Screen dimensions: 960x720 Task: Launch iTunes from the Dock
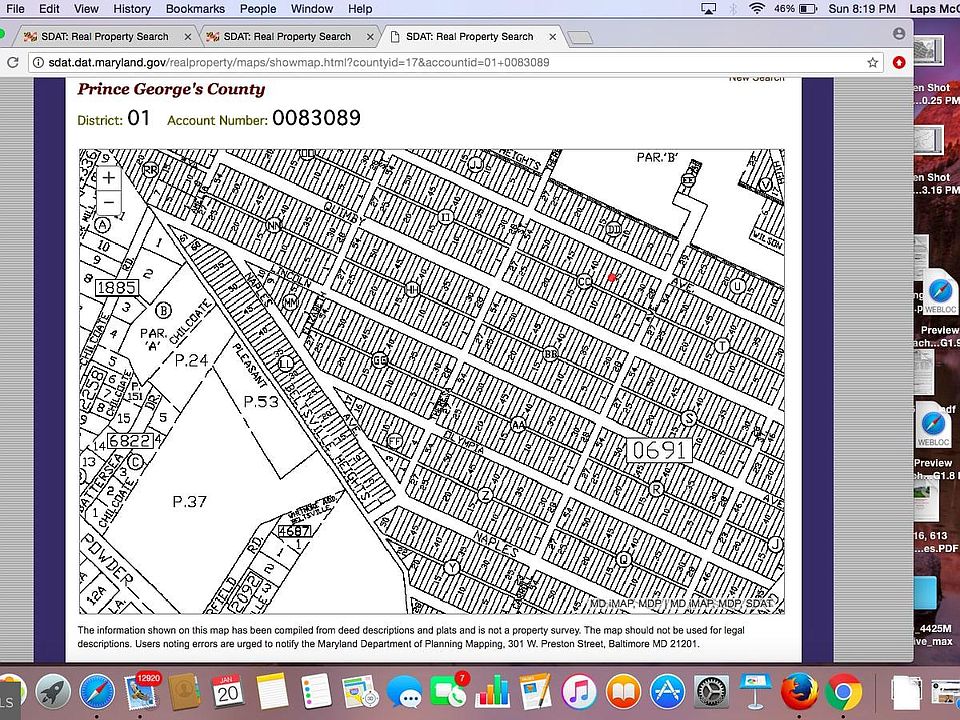[578, 689]
